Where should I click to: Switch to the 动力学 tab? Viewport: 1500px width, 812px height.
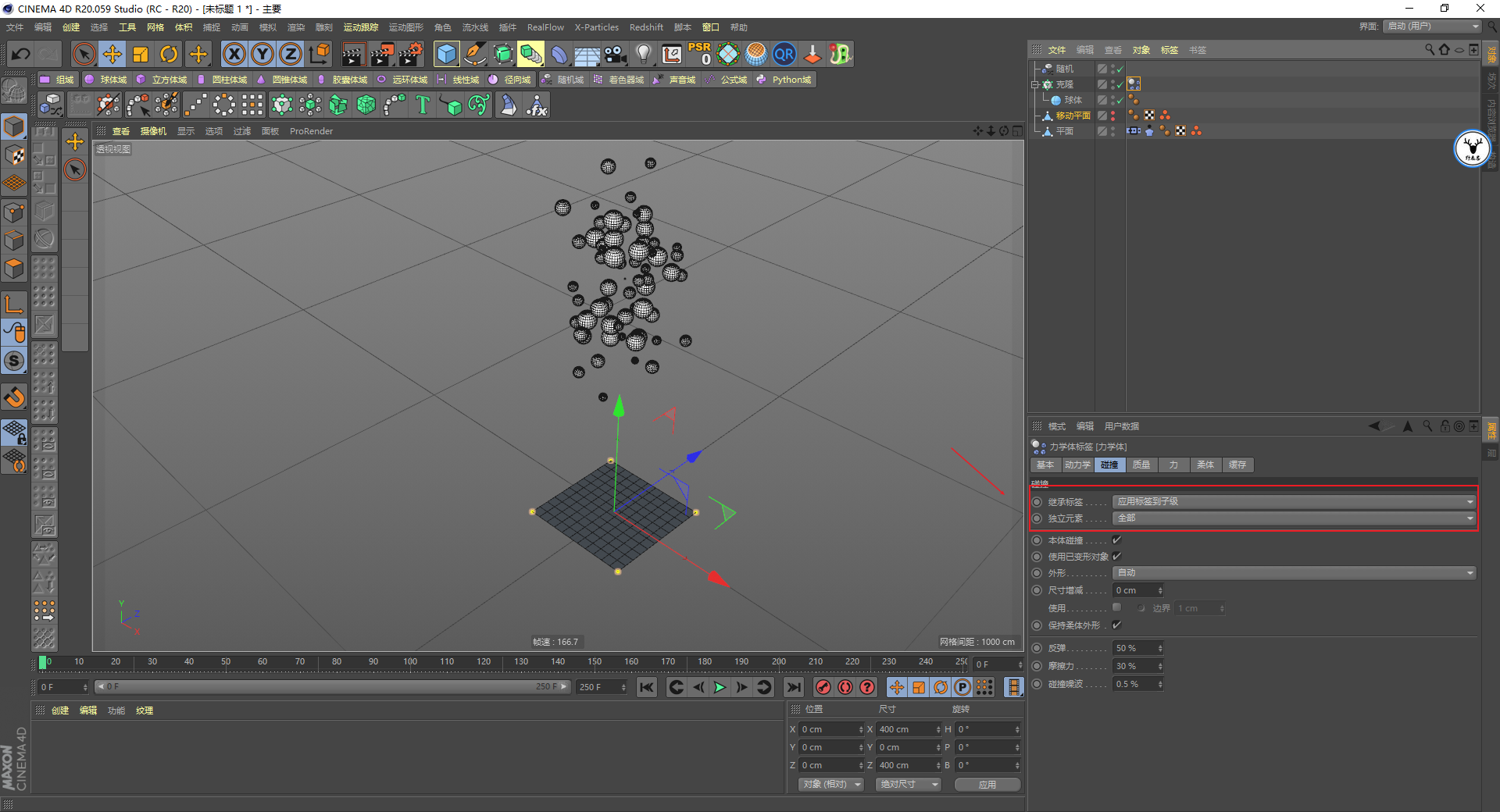click(x=1077, y=465)
